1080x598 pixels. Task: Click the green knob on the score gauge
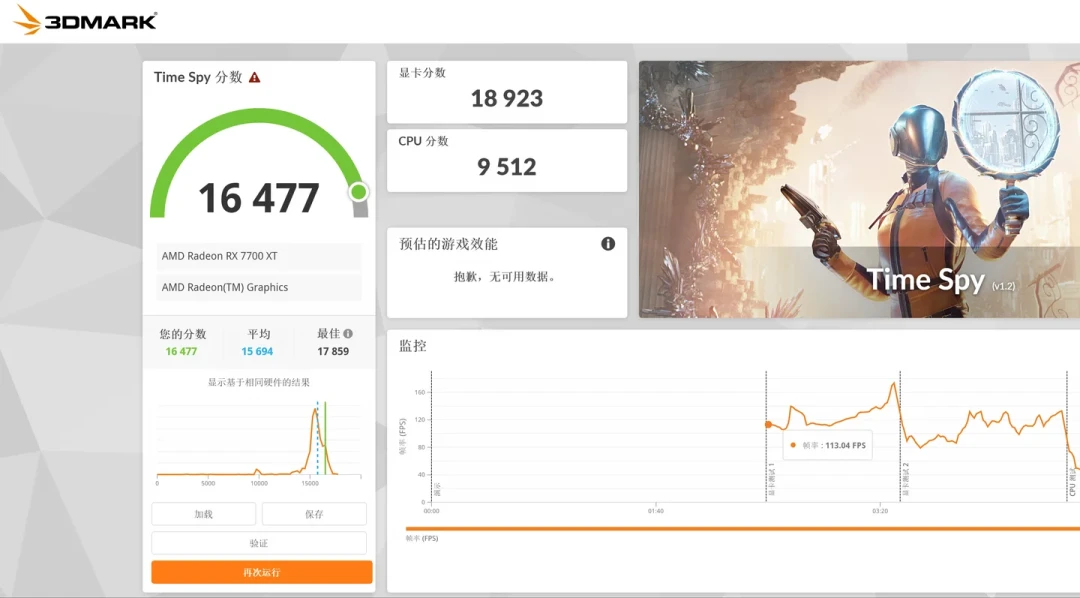358,192
